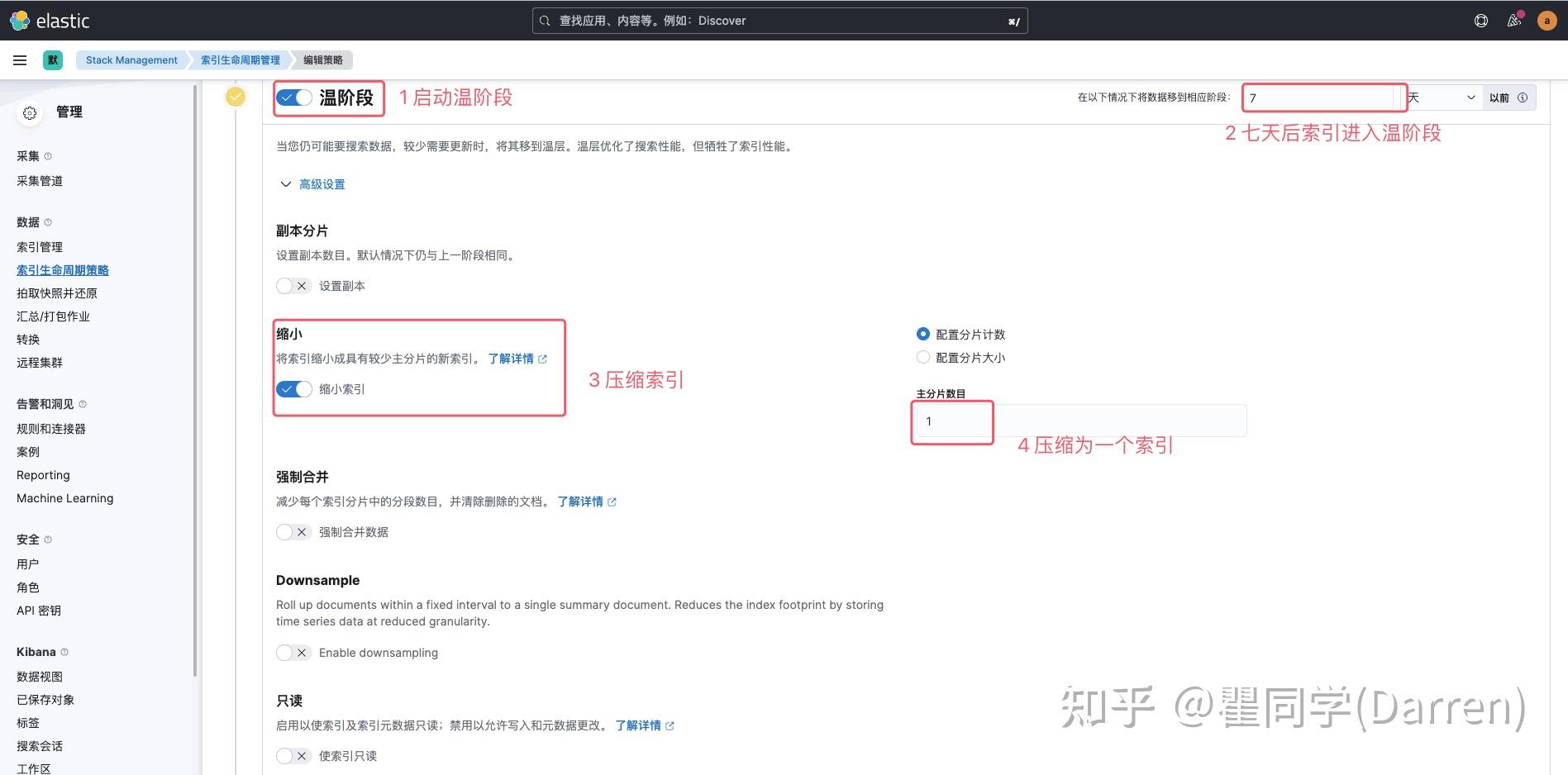Click the 主分片数目 input showing 1
Screen dimensions: 1568x775
tap(952, 421)
